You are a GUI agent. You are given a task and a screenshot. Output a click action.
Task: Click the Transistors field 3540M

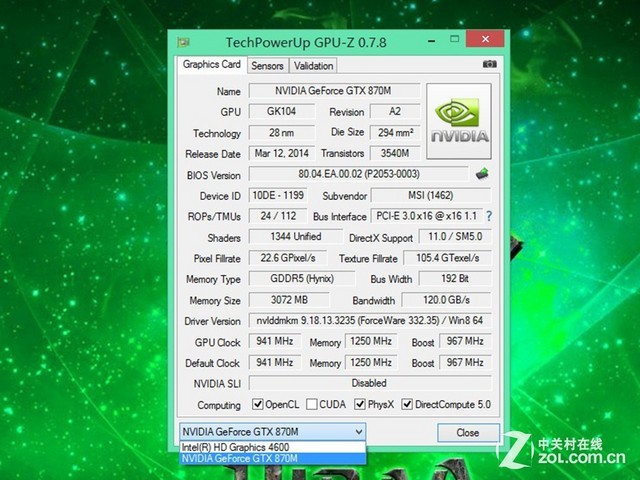pyautogui.click(x=395, y=153)
